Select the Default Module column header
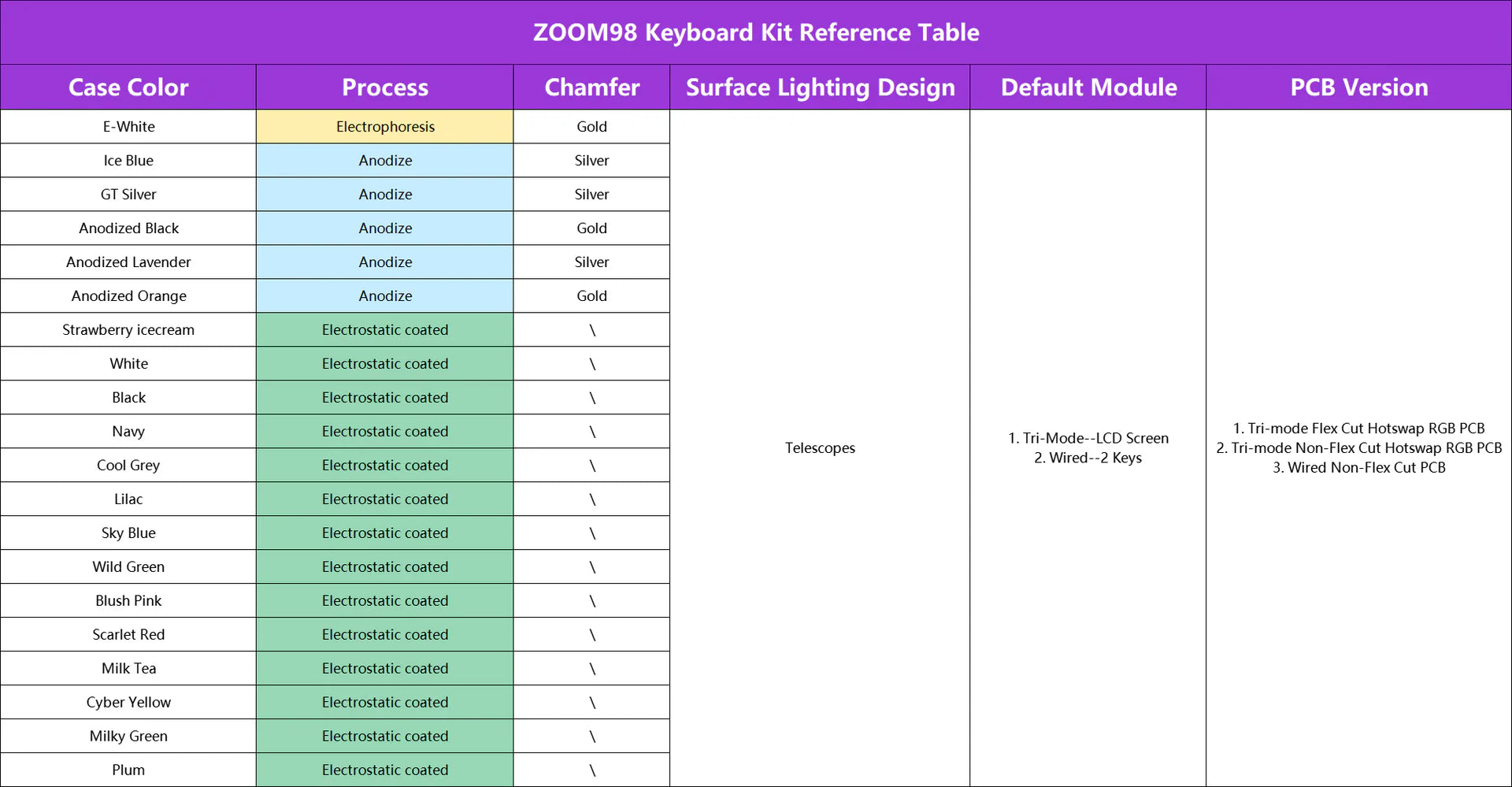1512x787 pixels. [1088, 87]
